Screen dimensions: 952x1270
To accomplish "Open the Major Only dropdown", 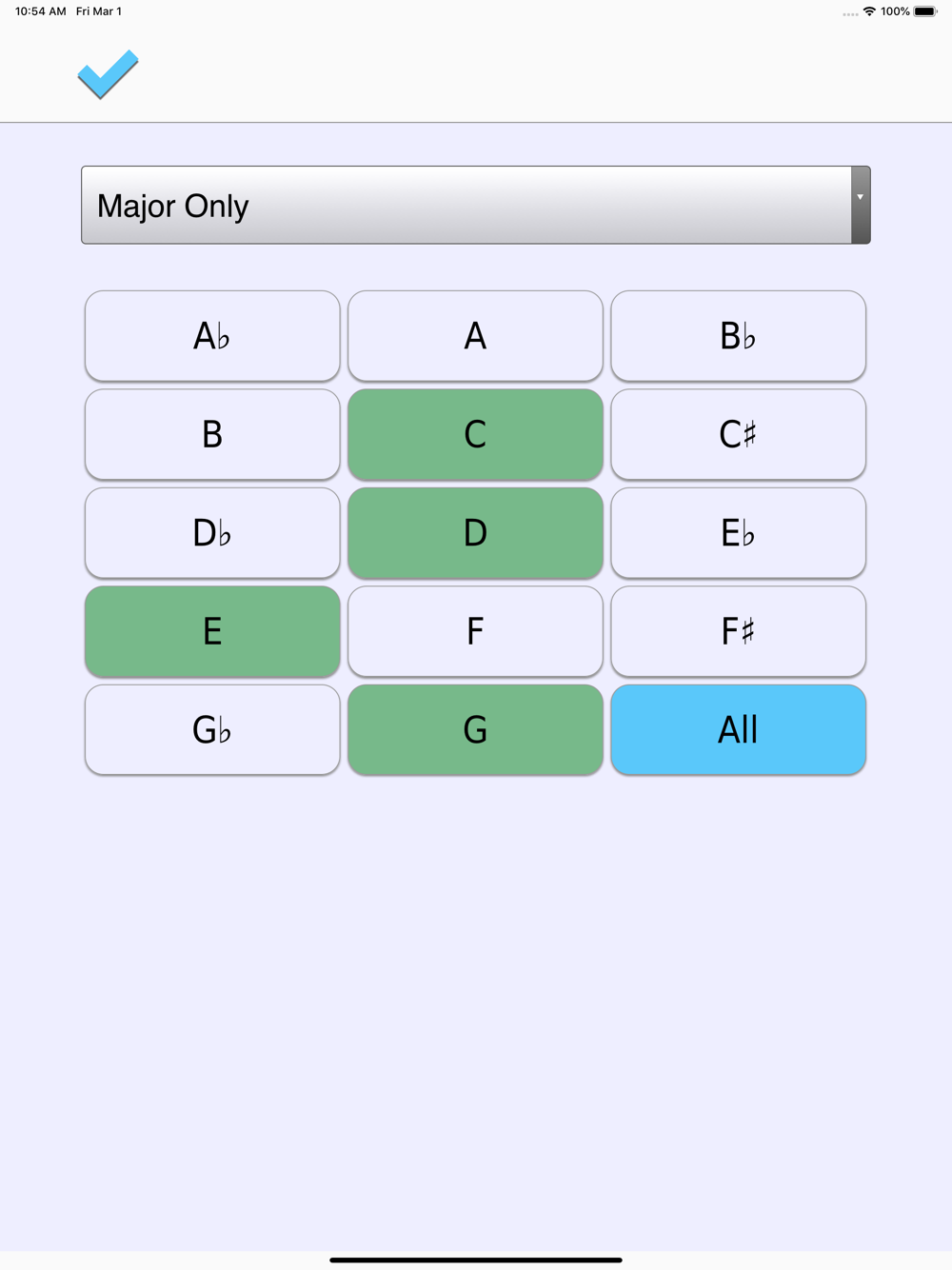I will point(466,206).
